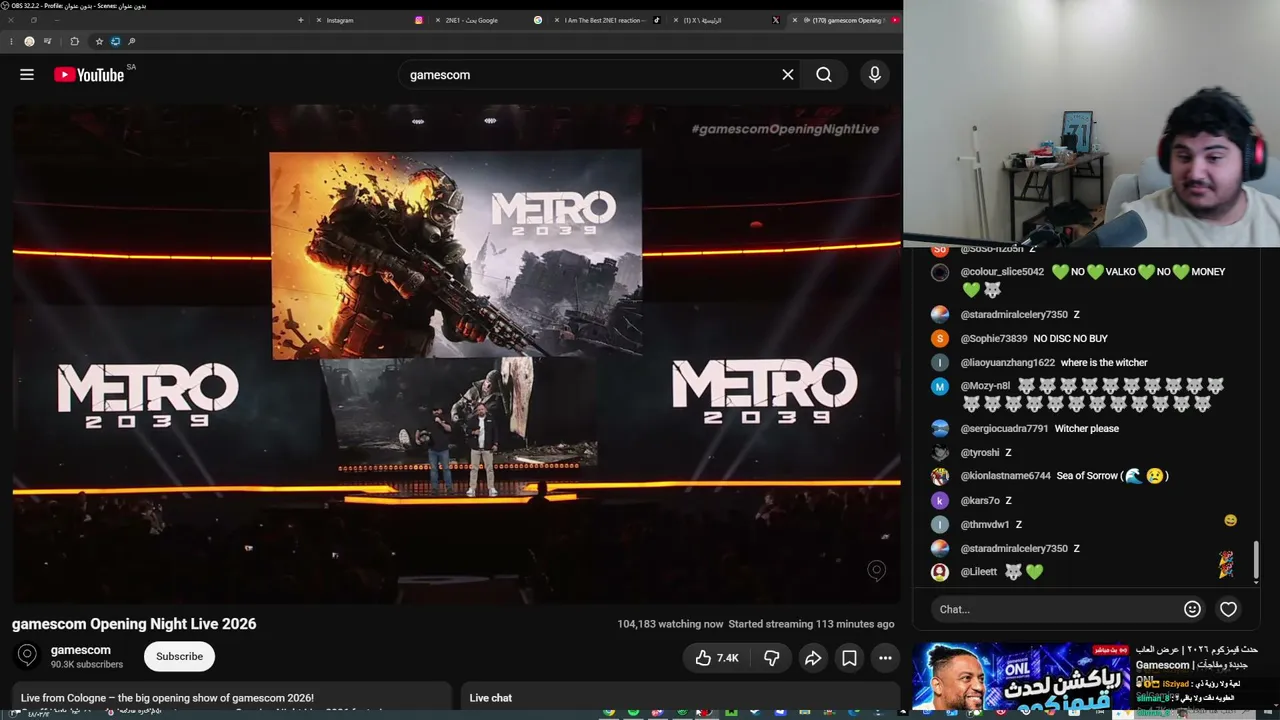Image resolution: width=1280 pixels, height=720 pixels.
Task: Run search with the magnifier button
Action: coord(824,75)
